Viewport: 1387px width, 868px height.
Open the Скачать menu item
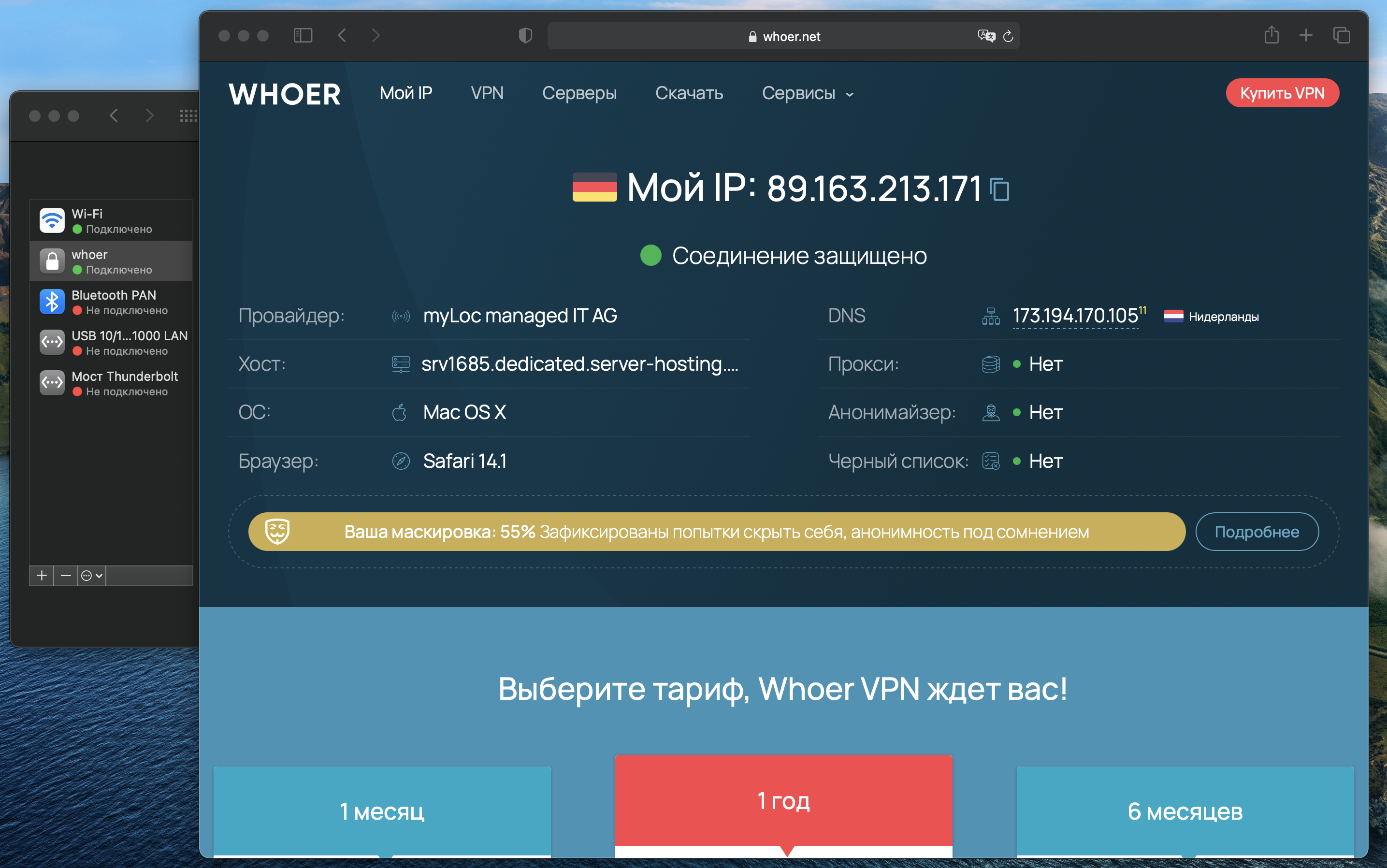pos(690,93)
